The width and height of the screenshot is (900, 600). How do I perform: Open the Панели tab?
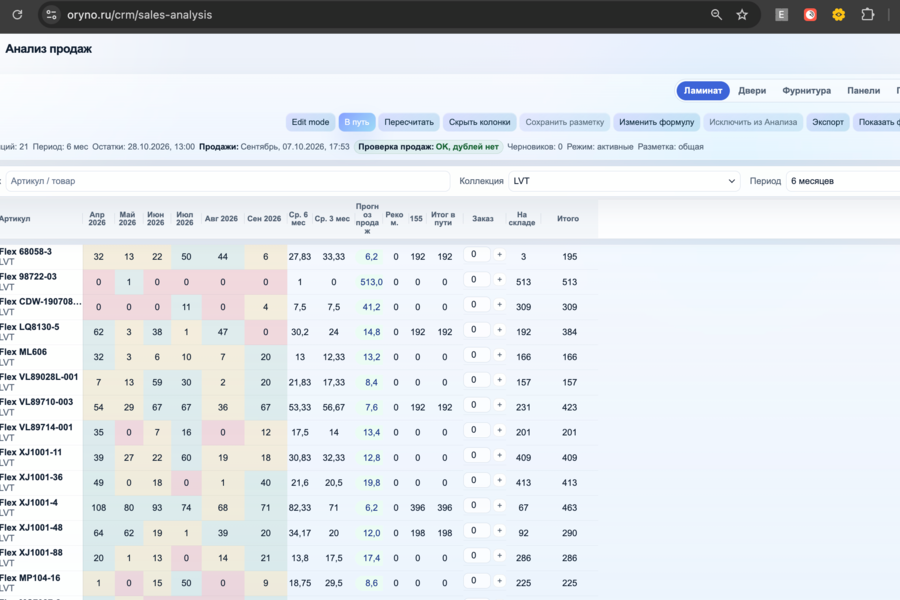coord(863,91)
